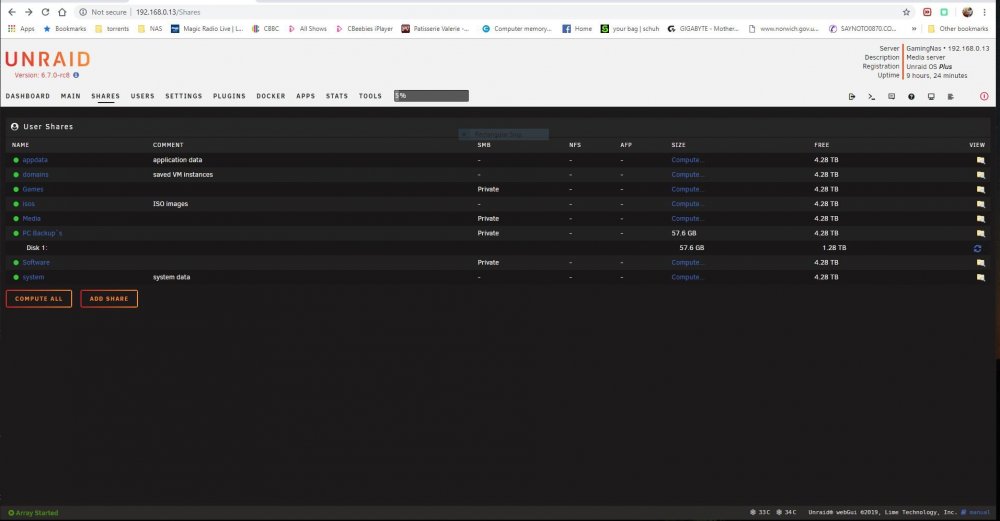Open the Chrome profile avatar
Viewport: 1000px width, 521px height.
tap(967, 12)
